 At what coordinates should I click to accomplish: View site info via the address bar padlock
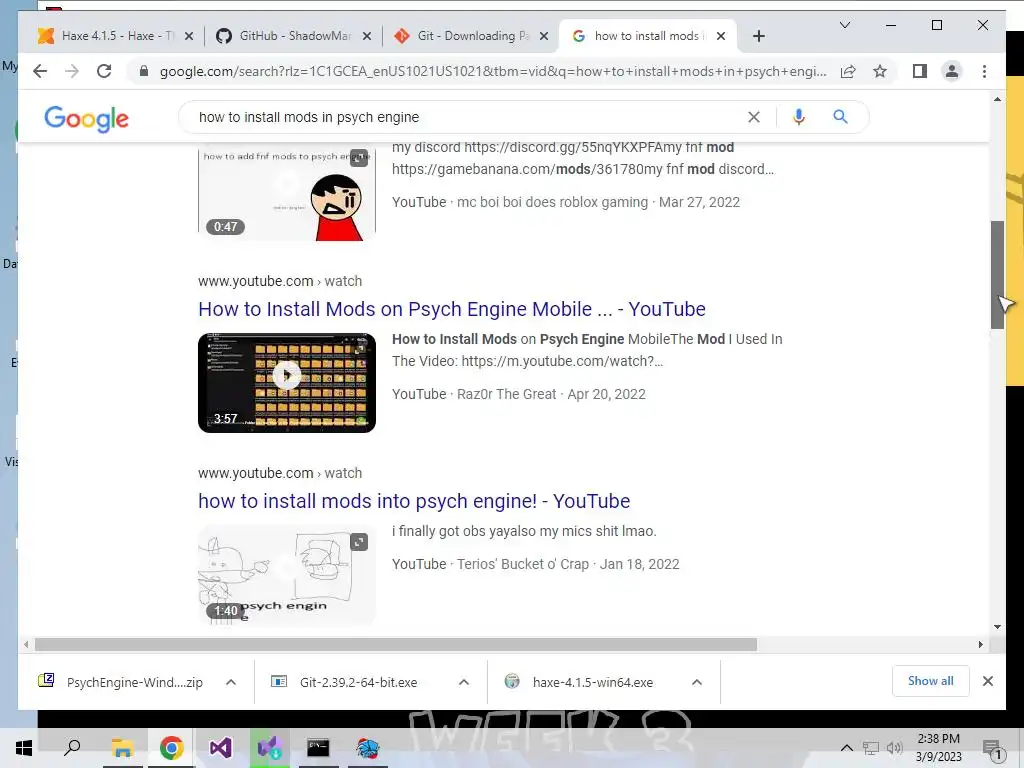point(144,71)
